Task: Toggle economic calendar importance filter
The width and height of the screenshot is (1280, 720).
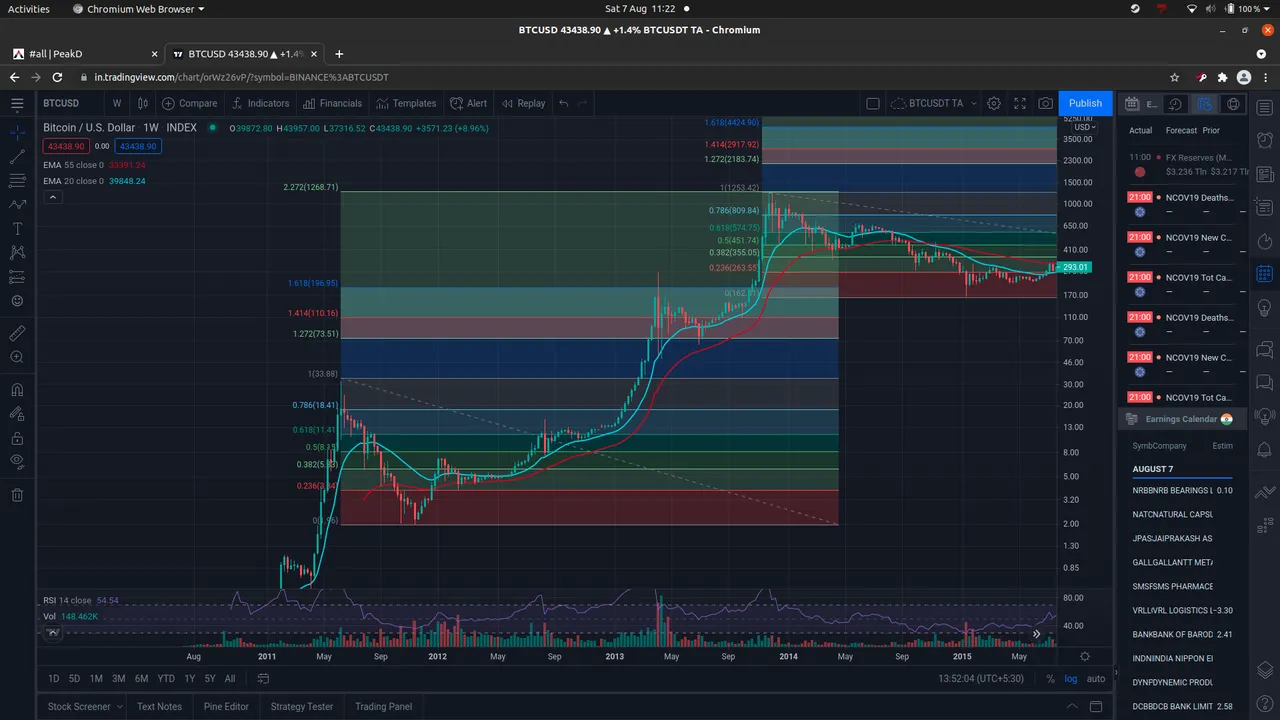Action: point(1205,104)
